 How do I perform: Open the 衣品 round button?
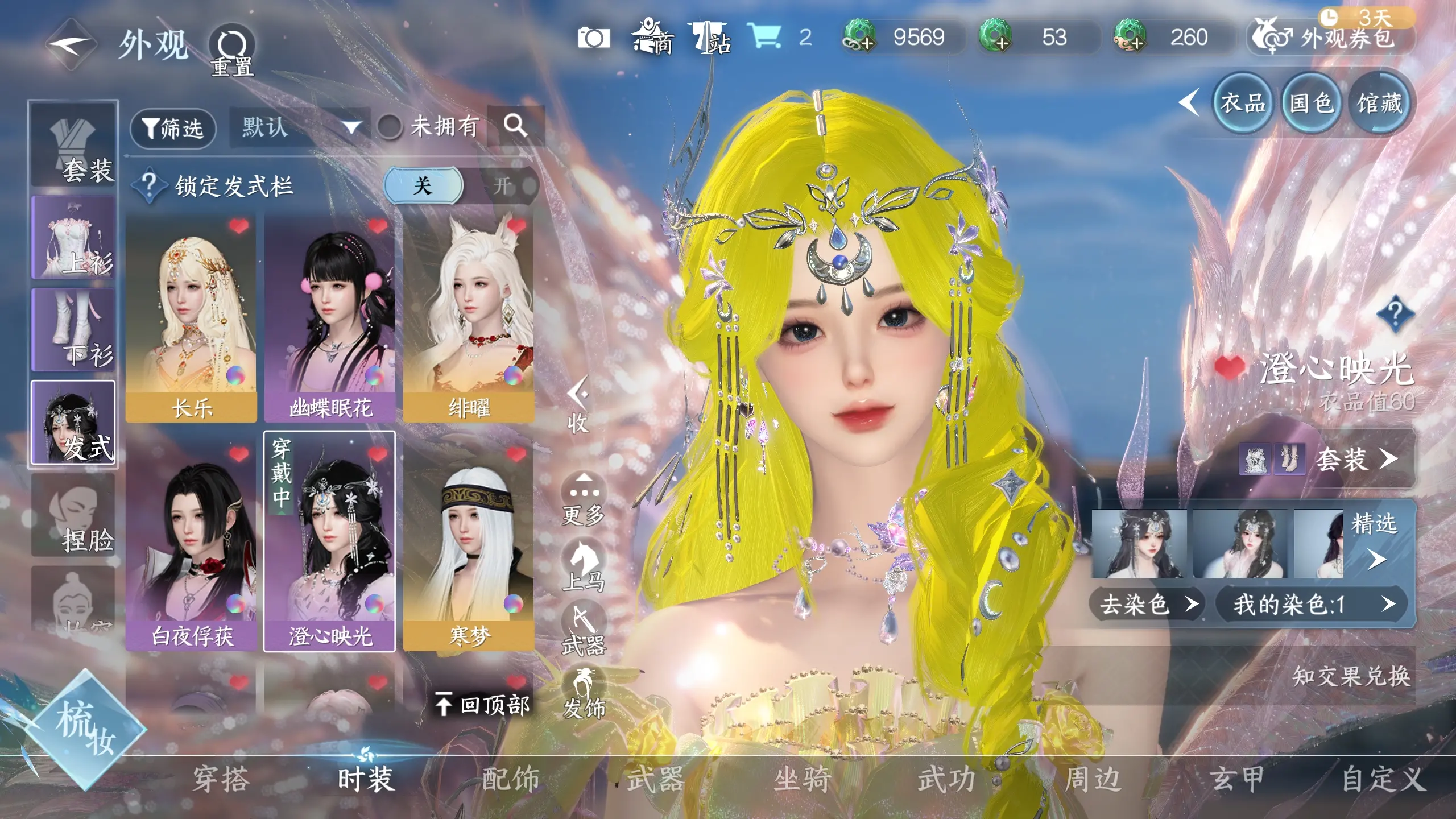click(1243, 104)
